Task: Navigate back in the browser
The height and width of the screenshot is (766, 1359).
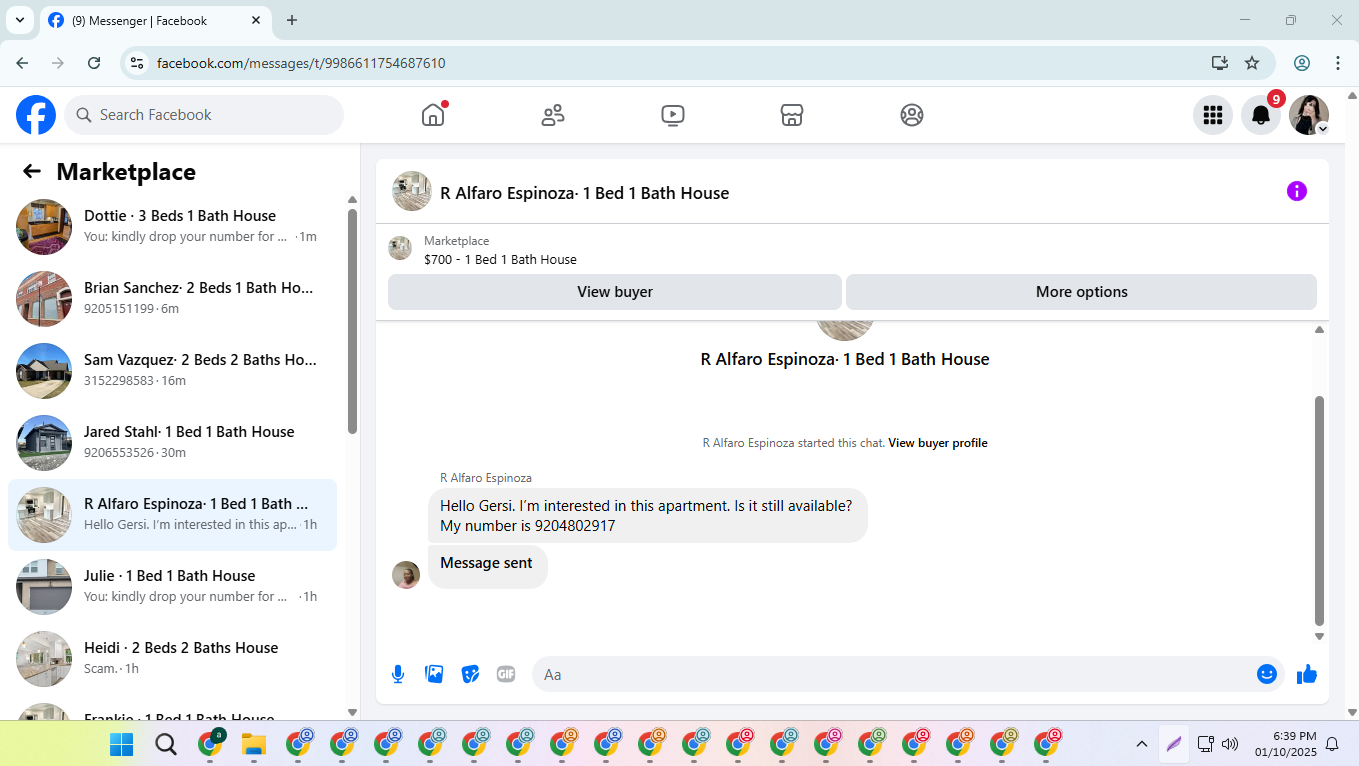Action: [x=23, y=63]
